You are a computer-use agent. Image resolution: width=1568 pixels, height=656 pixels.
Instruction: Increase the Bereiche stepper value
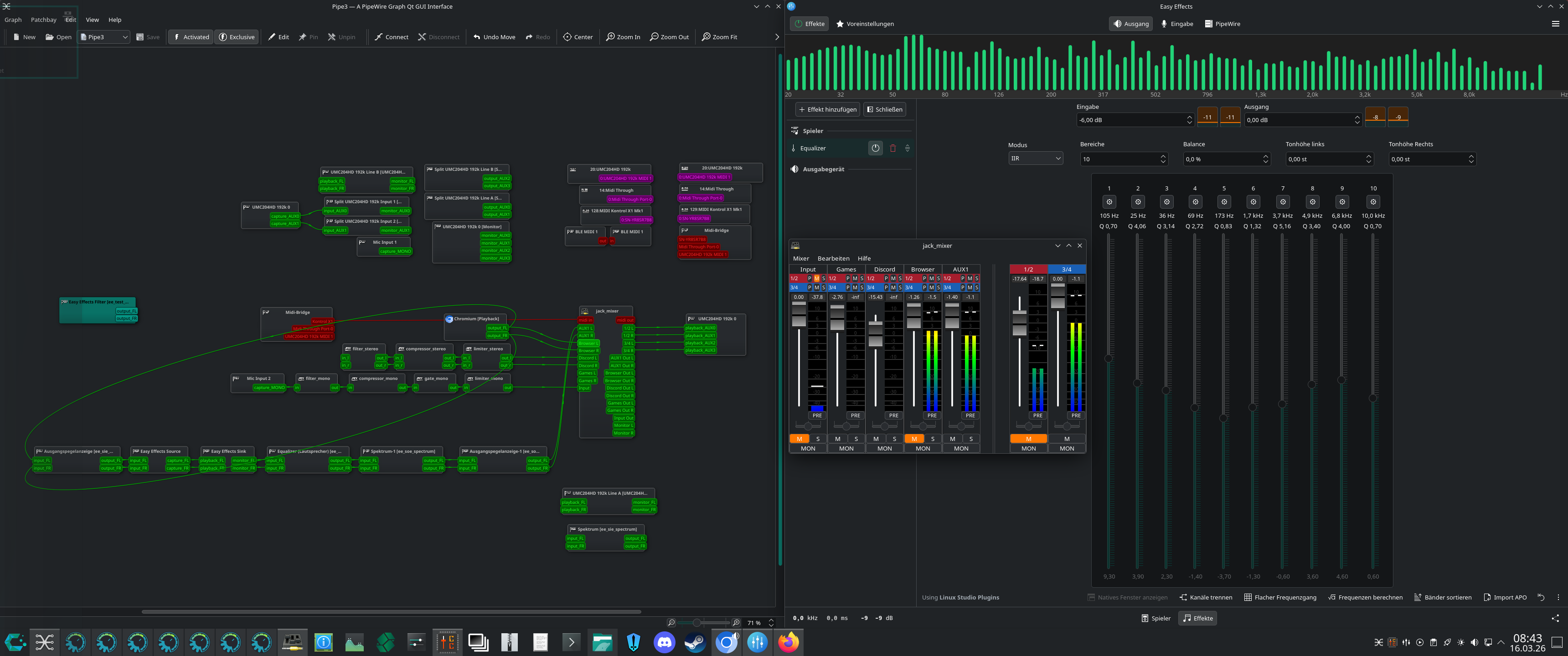1163,156
